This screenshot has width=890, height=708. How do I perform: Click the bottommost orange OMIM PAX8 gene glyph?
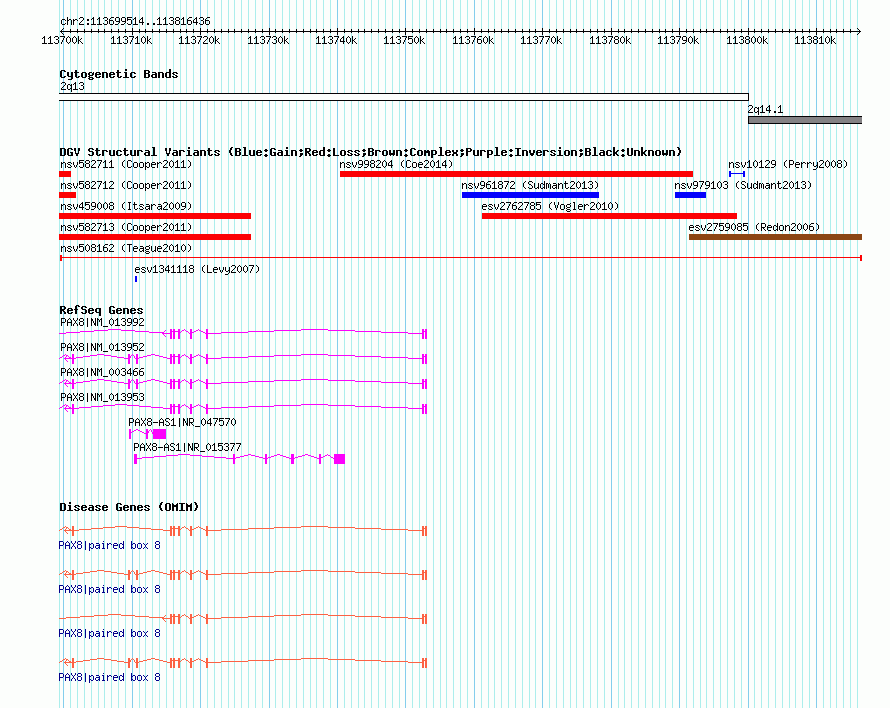[x=243, y=662]
